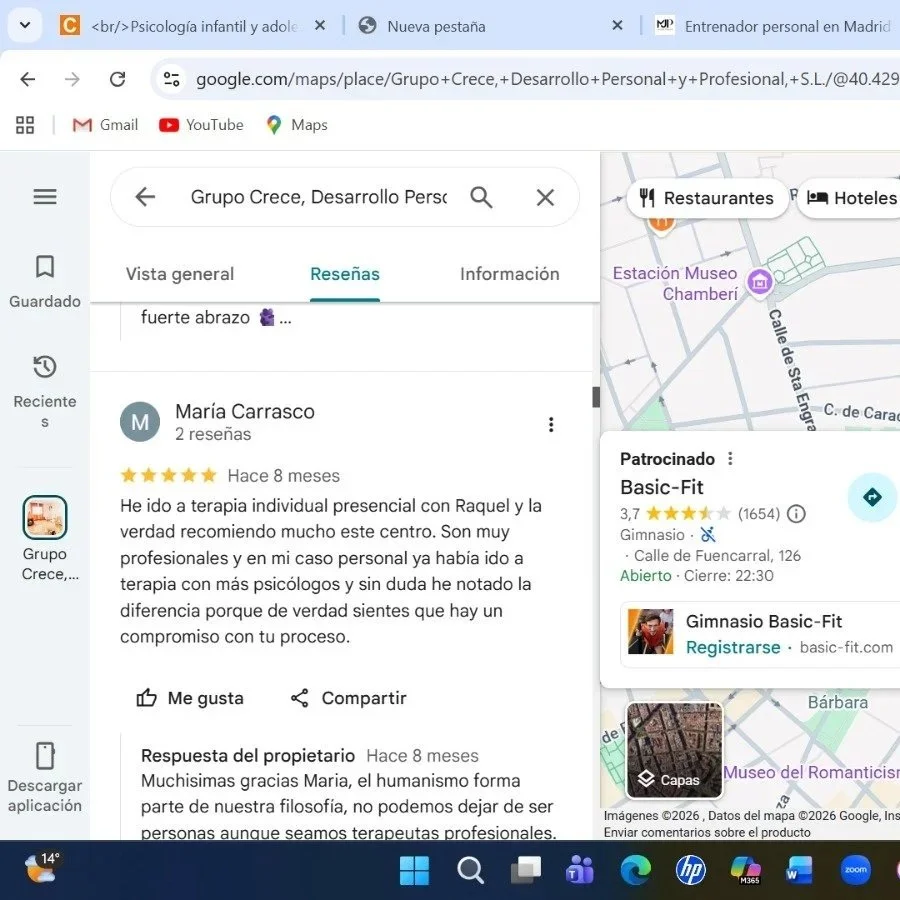Launch Microsoft Teams from taskbar

(580, 870)
